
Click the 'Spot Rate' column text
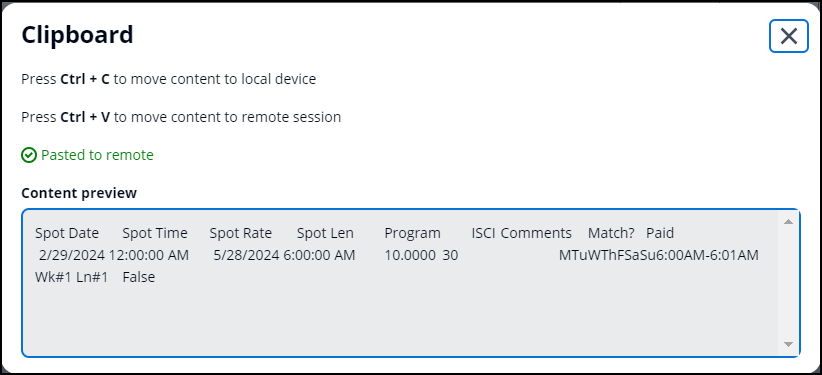click(x=241, y=233)
